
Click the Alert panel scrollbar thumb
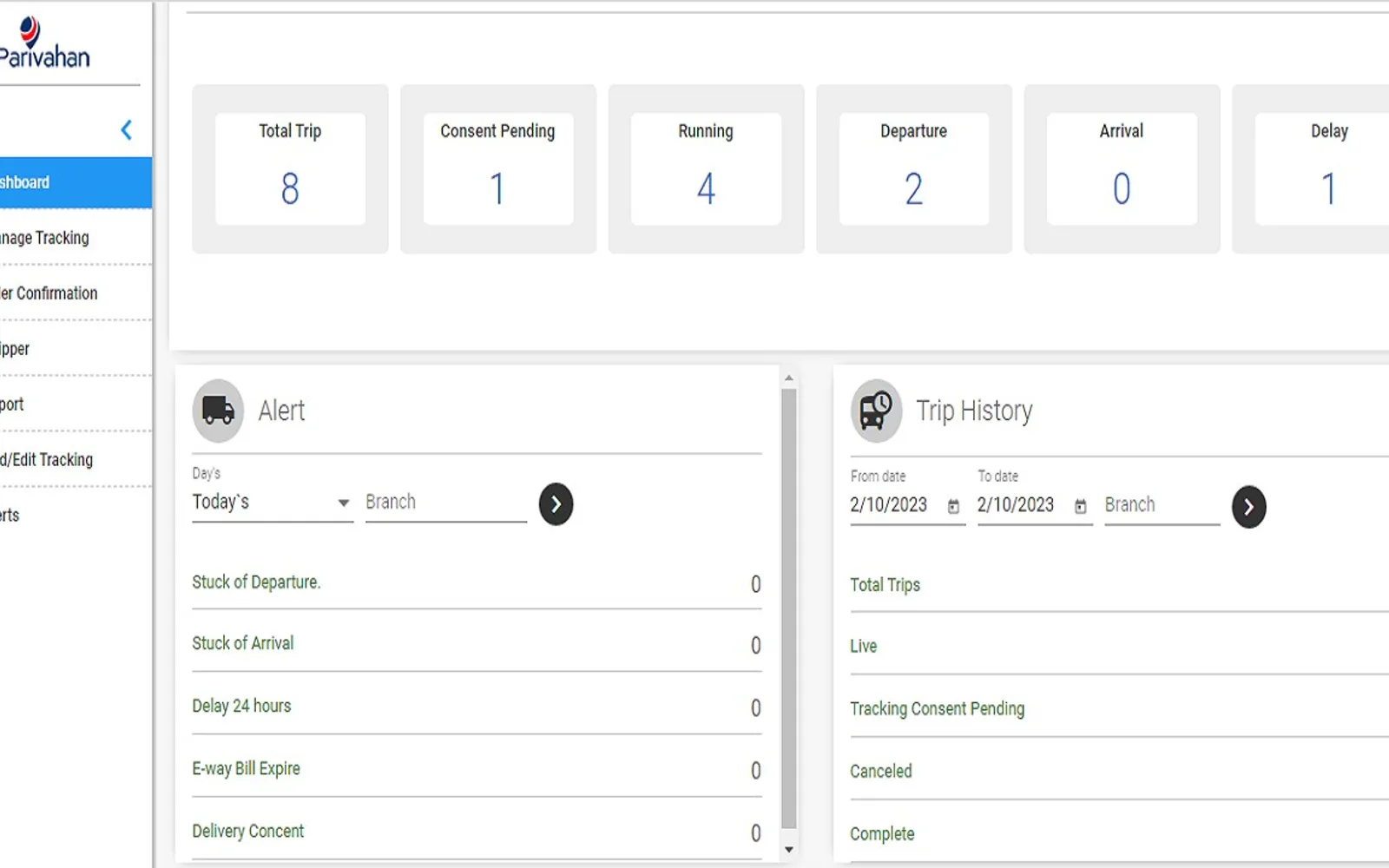click(788, 609)
